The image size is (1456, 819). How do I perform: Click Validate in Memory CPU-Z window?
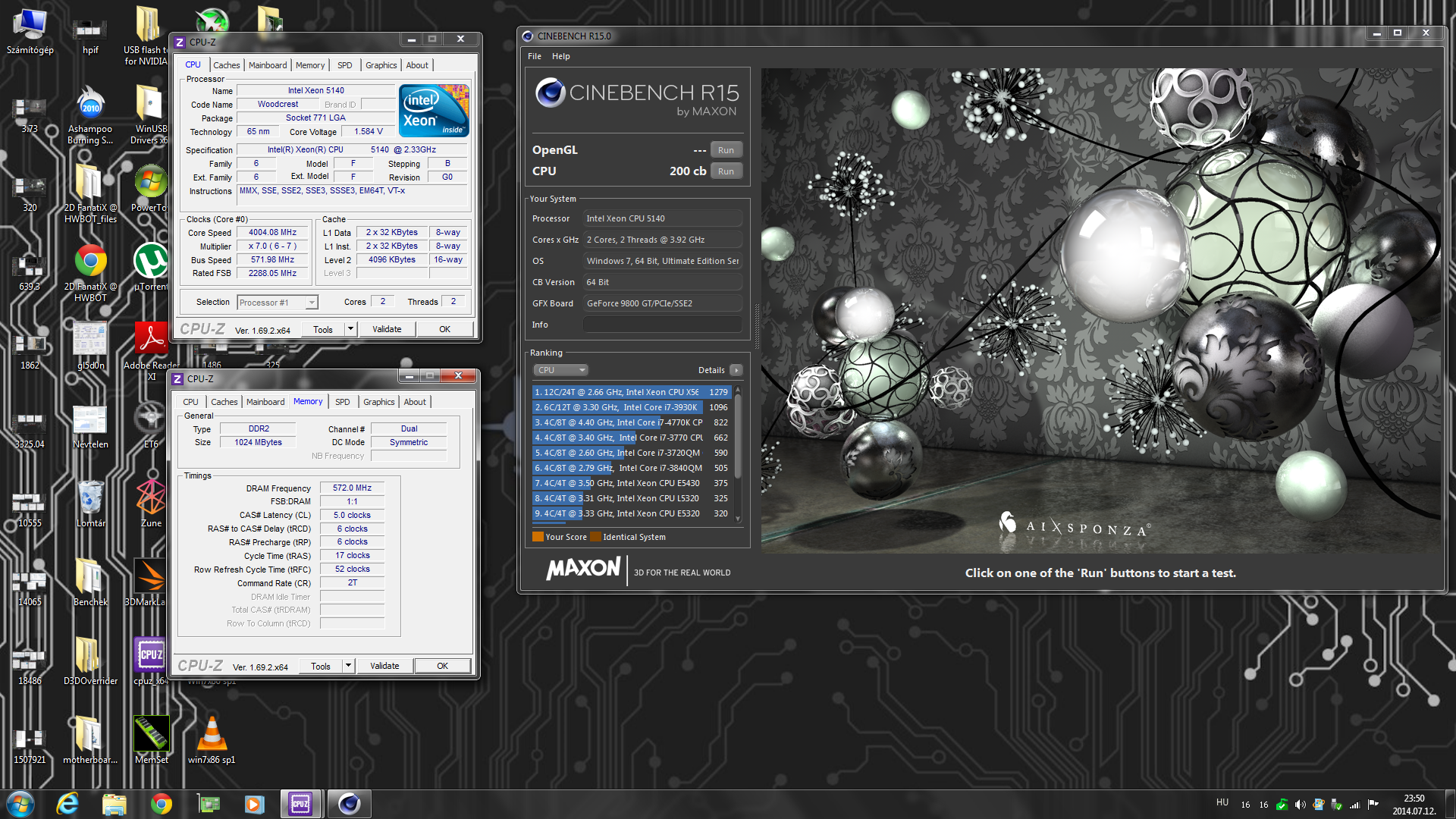pos(384,666)
